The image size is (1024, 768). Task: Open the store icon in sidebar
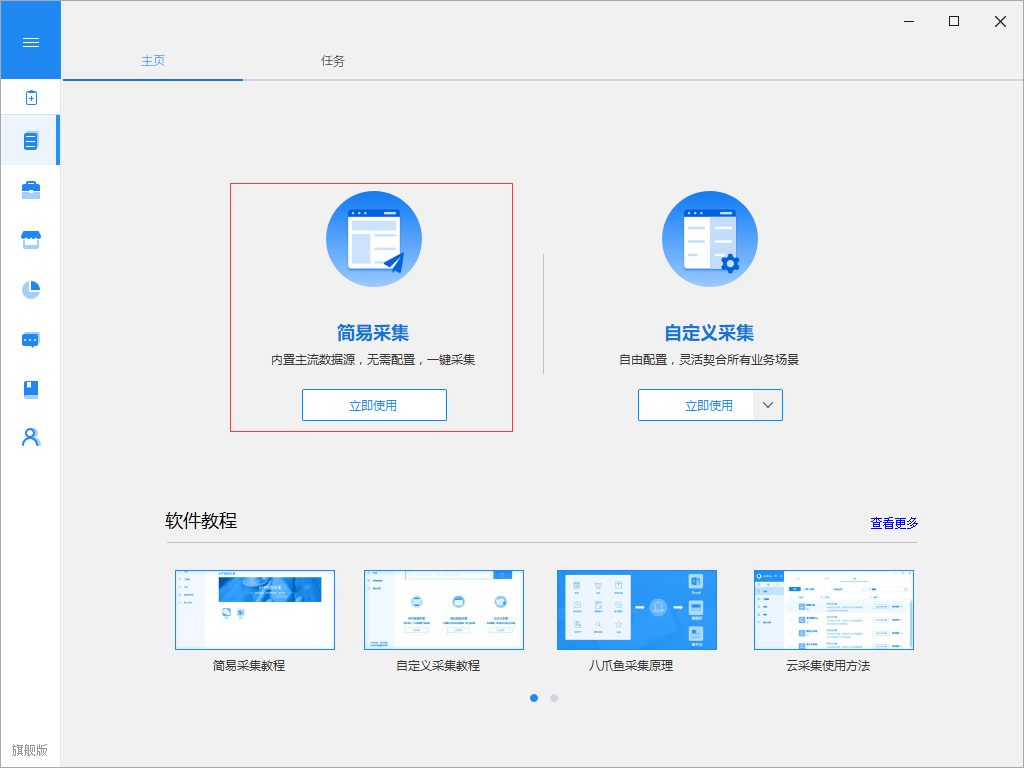coord(31,240)
